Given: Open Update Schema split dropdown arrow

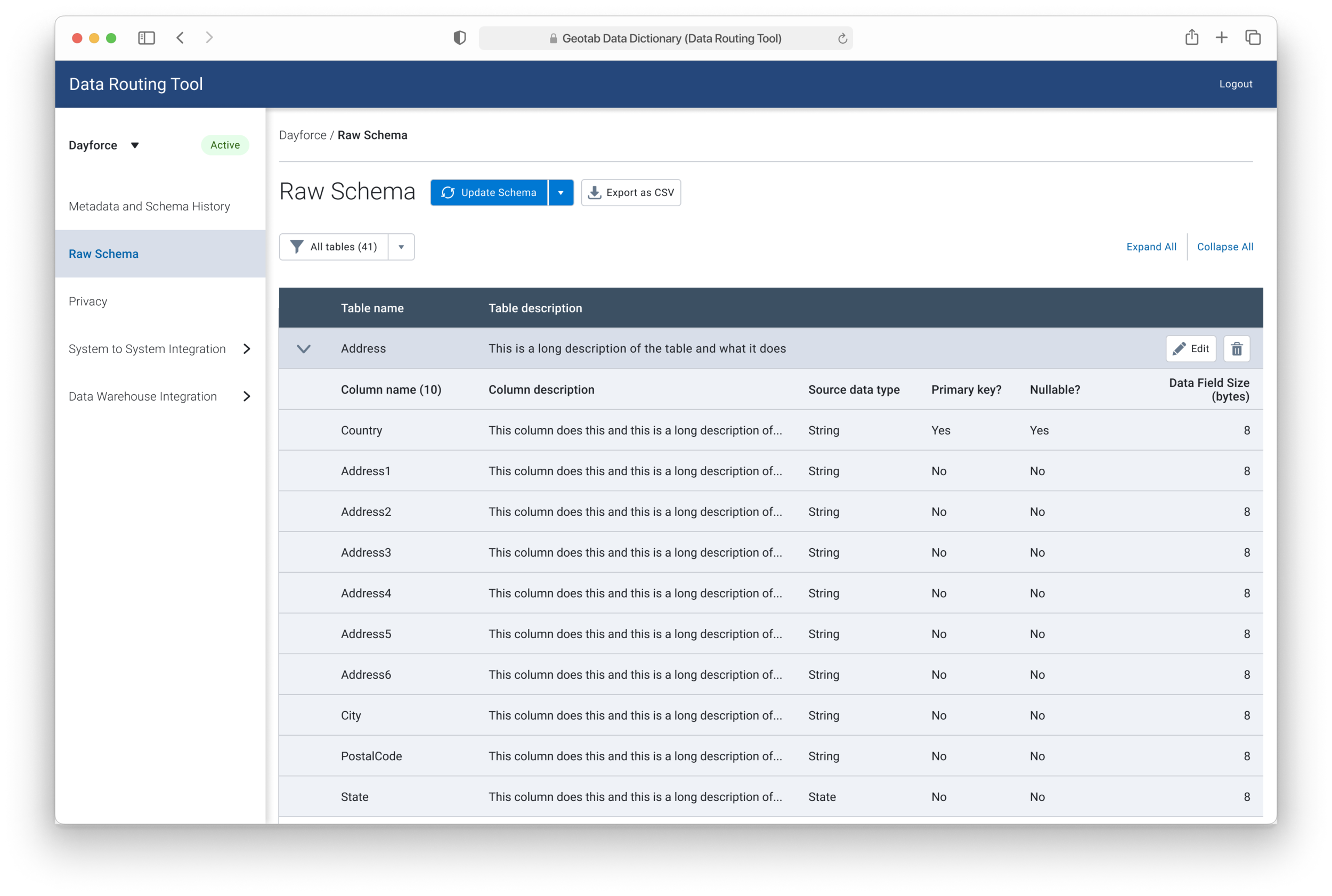Looking at the screenshot, I should 561,193.
